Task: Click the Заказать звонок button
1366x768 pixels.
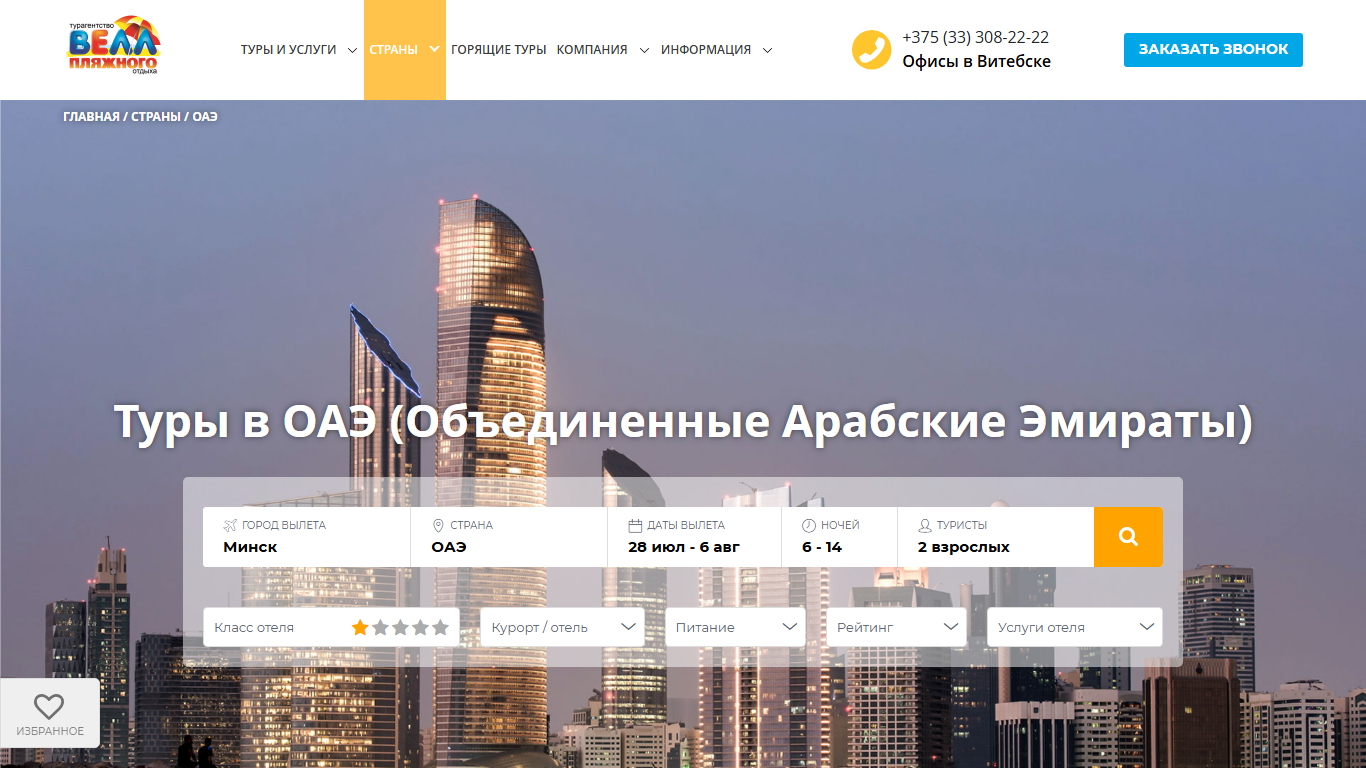Action: pos(1213,49)
